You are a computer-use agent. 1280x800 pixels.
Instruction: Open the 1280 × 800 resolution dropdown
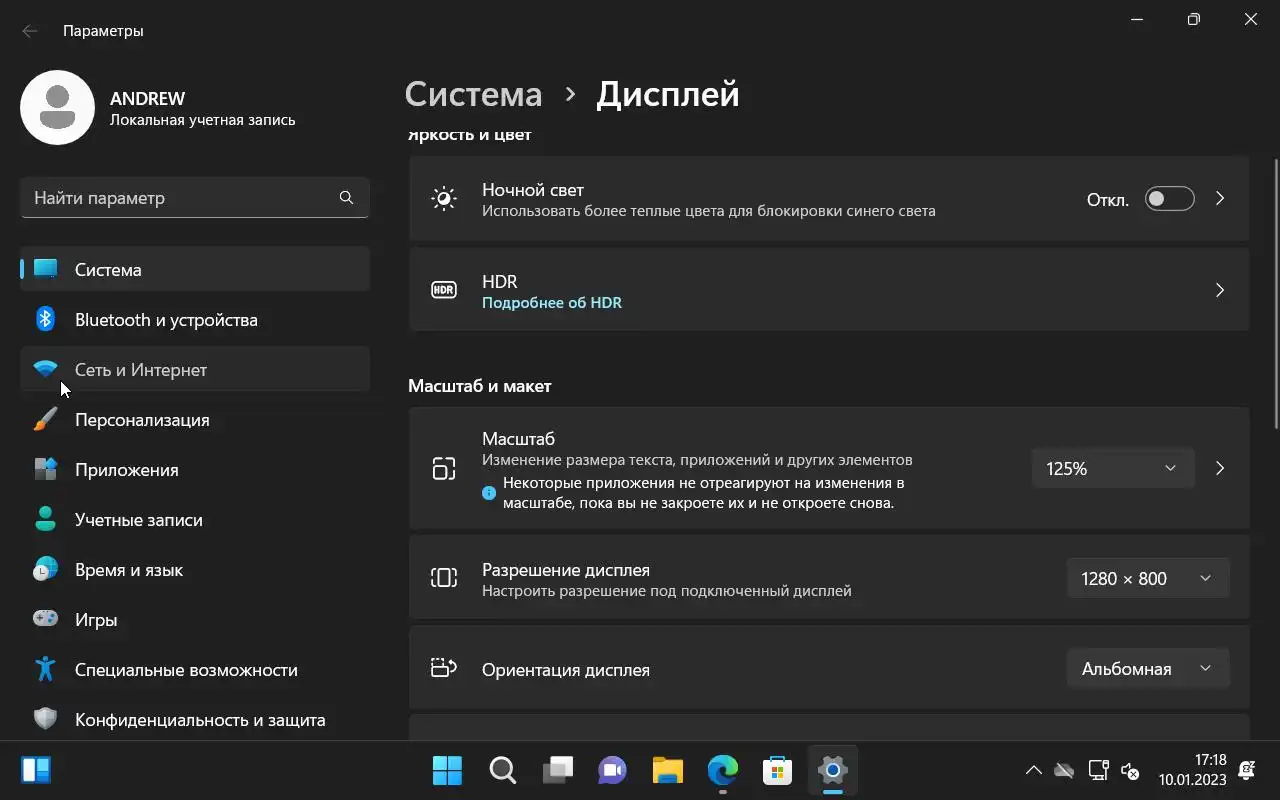click(1148, 578)
